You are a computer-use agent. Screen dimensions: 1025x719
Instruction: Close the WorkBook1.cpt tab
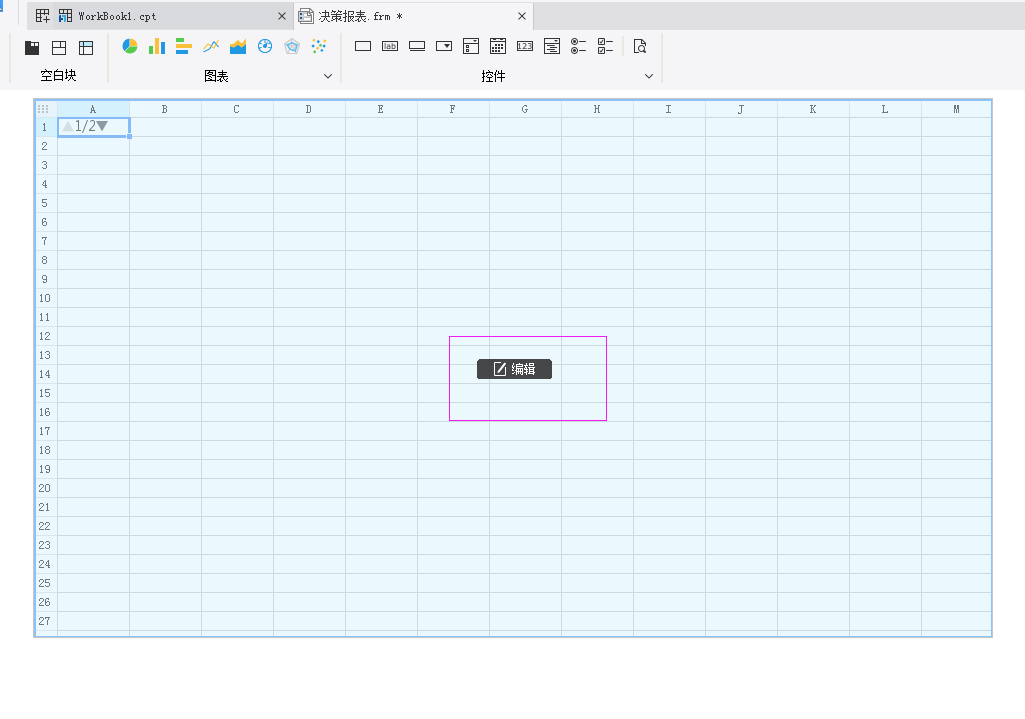(x=282, y=16)
